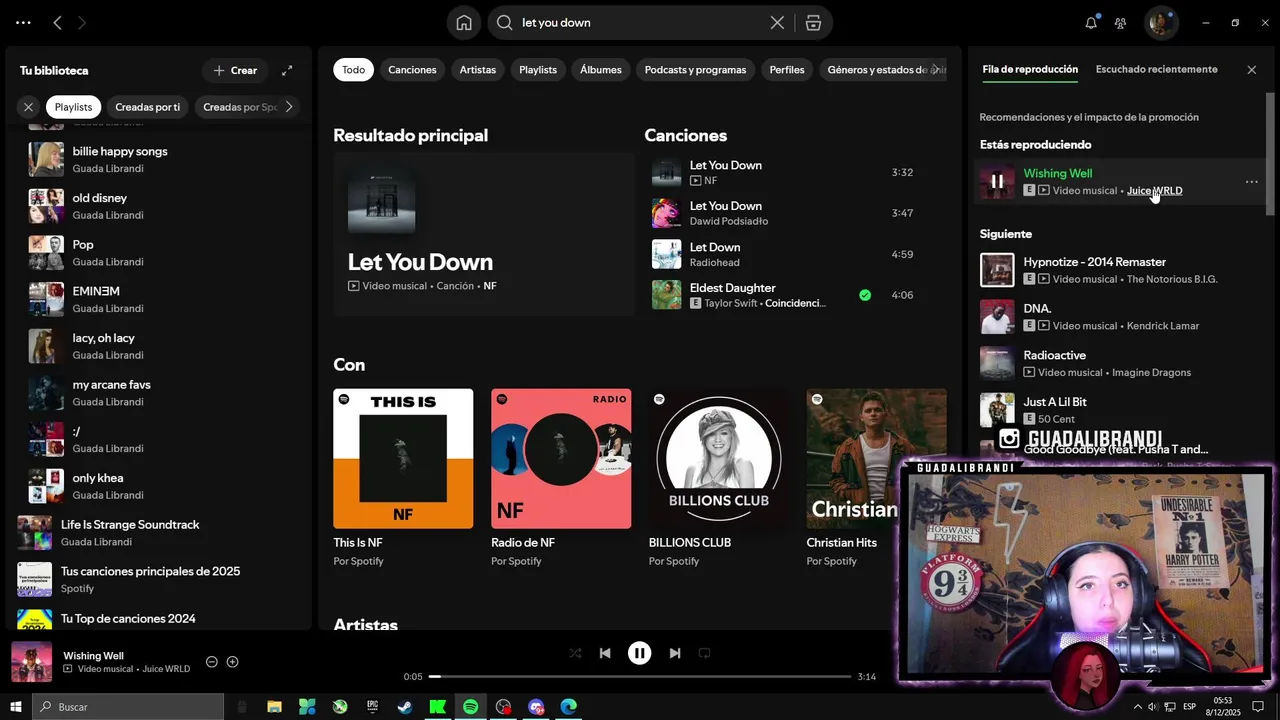Filter results by Canciones
This screenshot has height=720, width=1280.
point(412,70)
